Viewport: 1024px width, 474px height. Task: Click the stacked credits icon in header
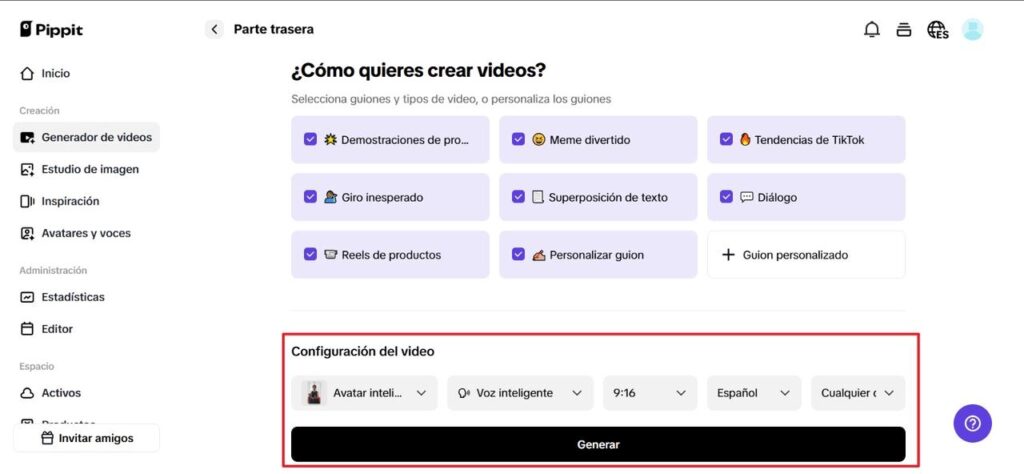click(904, 29)
